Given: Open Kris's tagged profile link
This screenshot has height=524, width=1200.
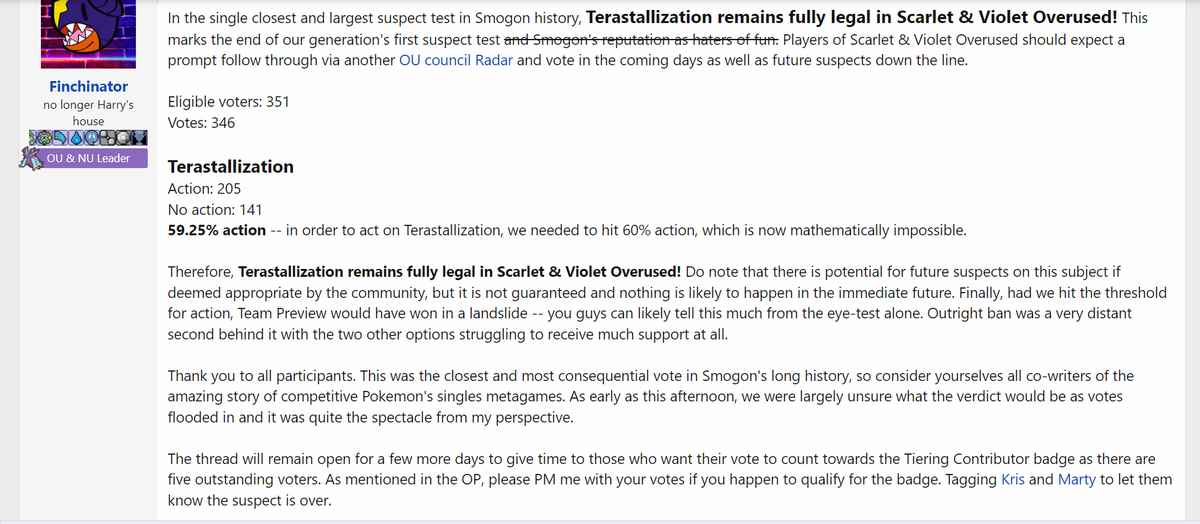Looking at the screenshot, I should point(1013,479).
